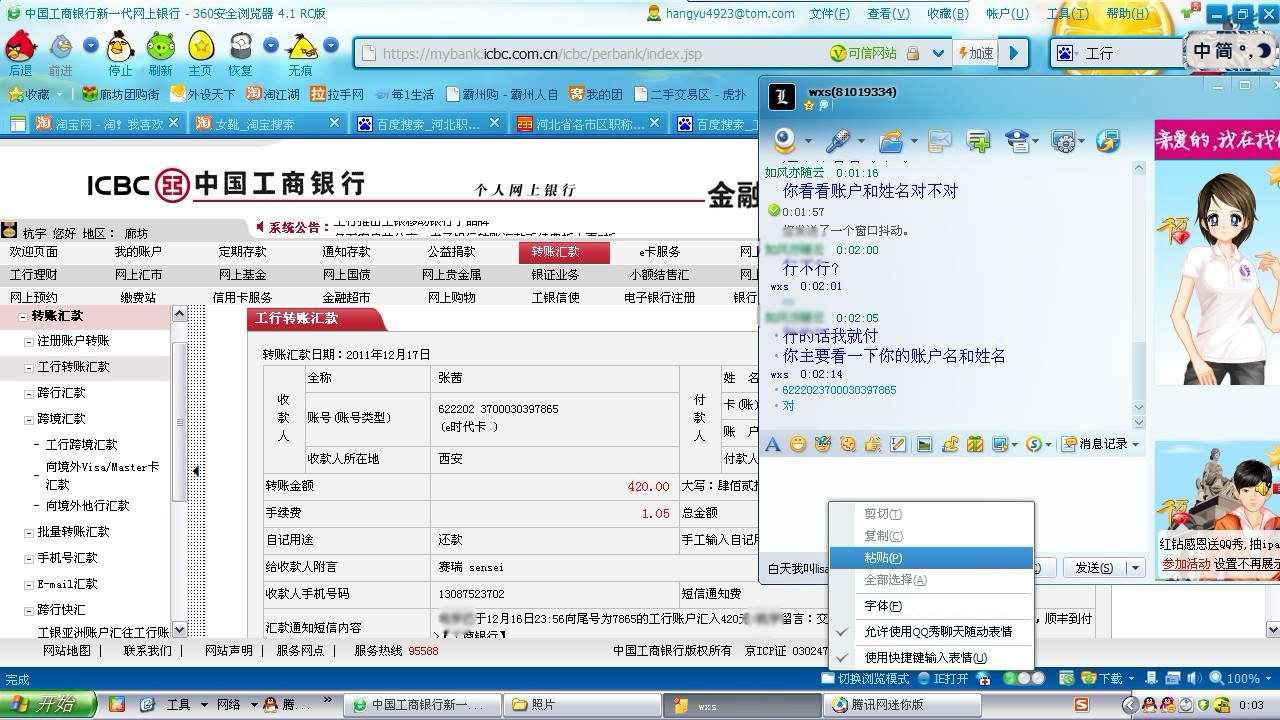
Task: Start video chat with QQ webcam icon
Action: coord(785,141)
